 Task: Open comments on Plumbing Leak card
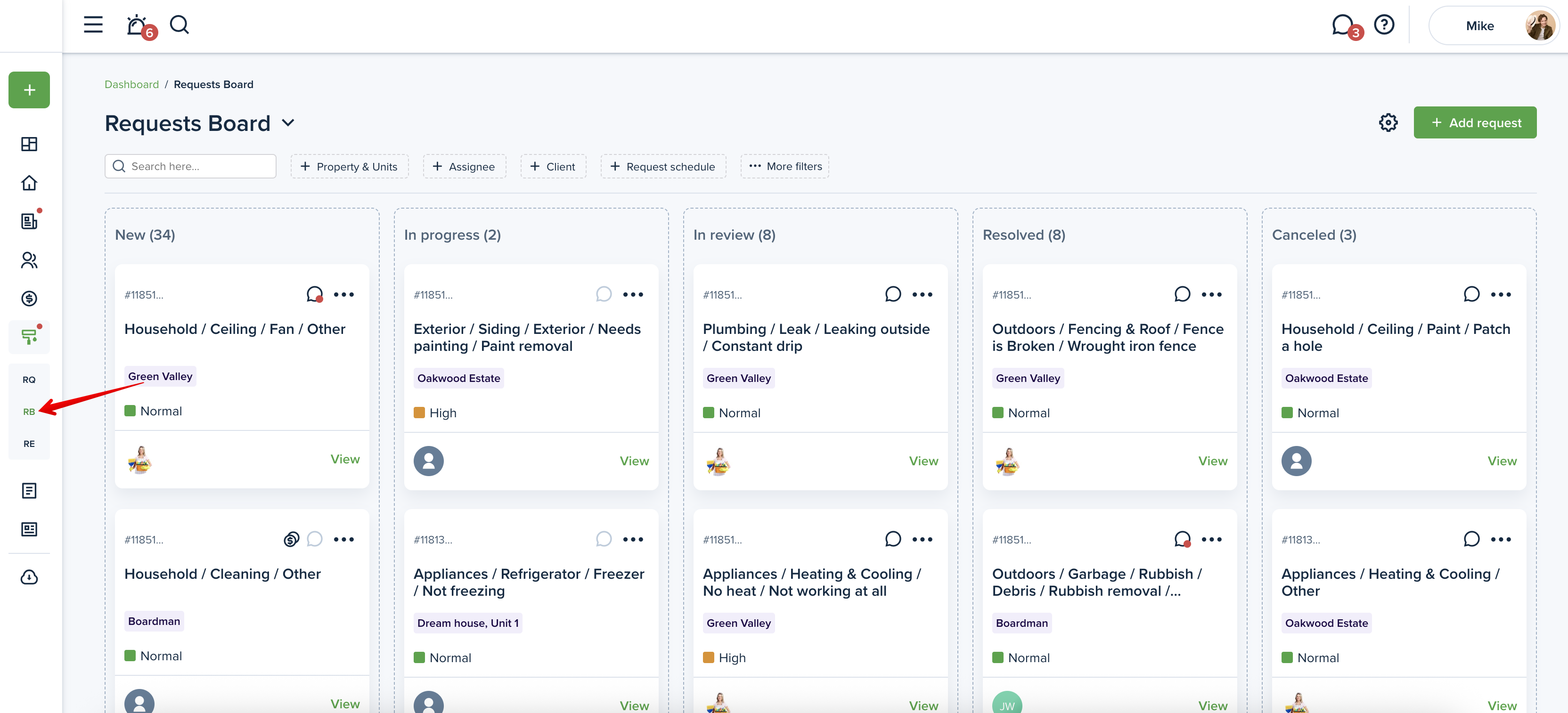pos(892,294)
